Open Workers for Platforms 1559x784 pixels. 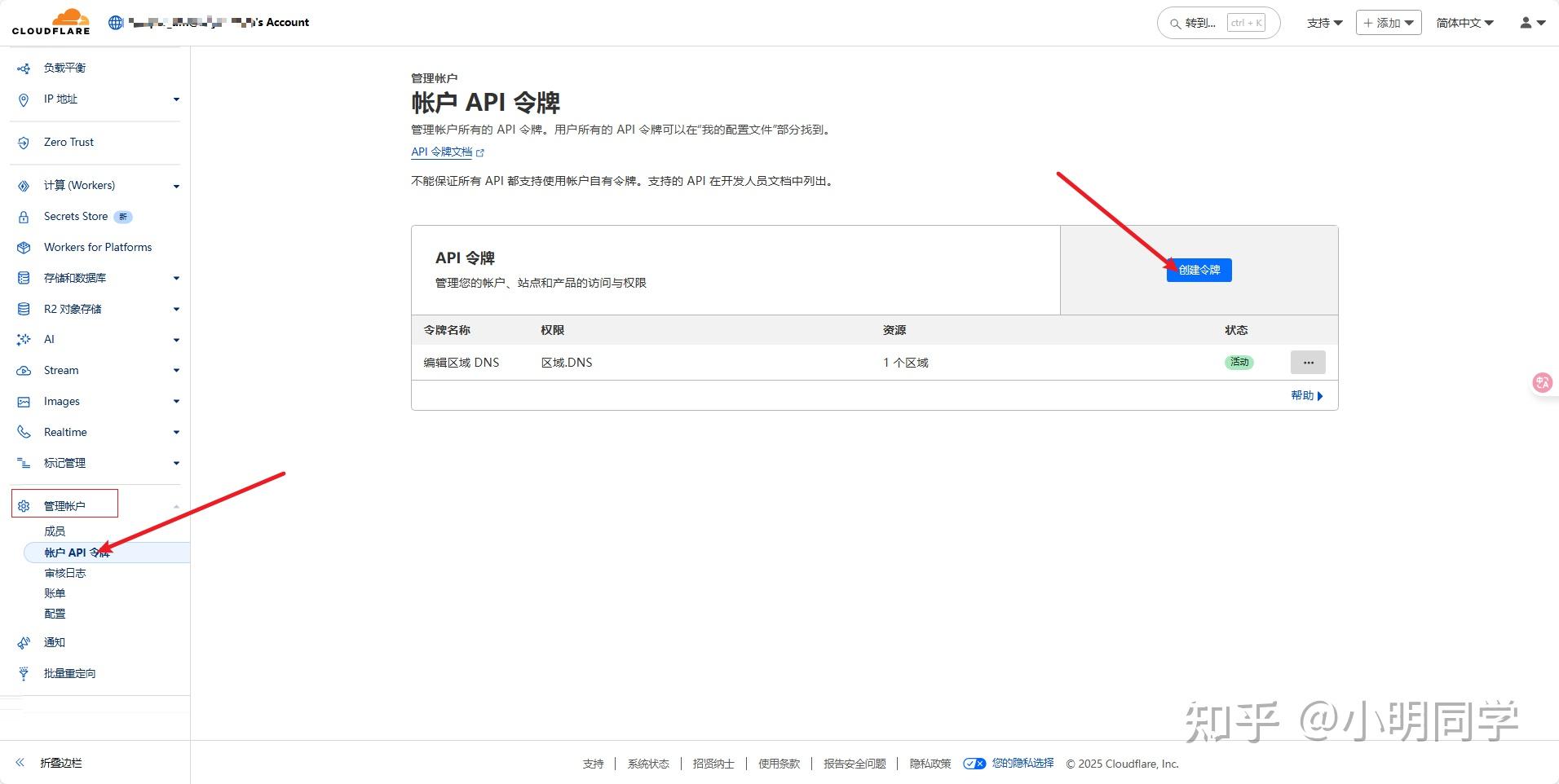[97, 247]
